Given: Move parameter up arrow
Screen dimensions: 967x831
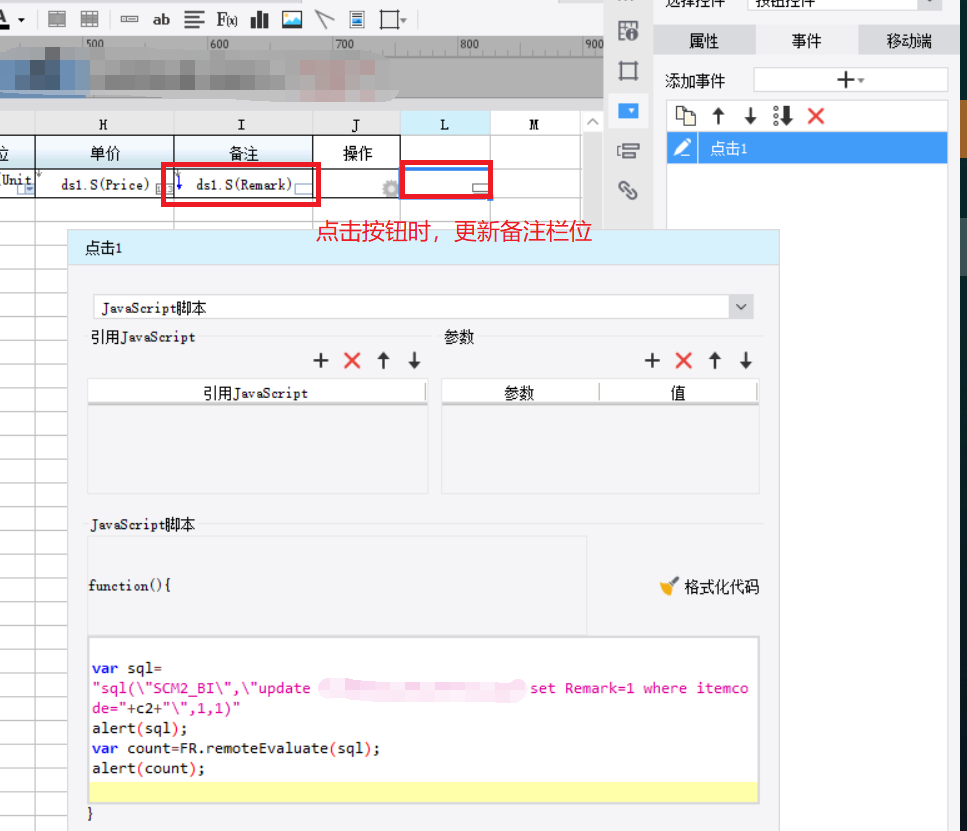Looking at the screenshot, I should (x=715, y=360).
